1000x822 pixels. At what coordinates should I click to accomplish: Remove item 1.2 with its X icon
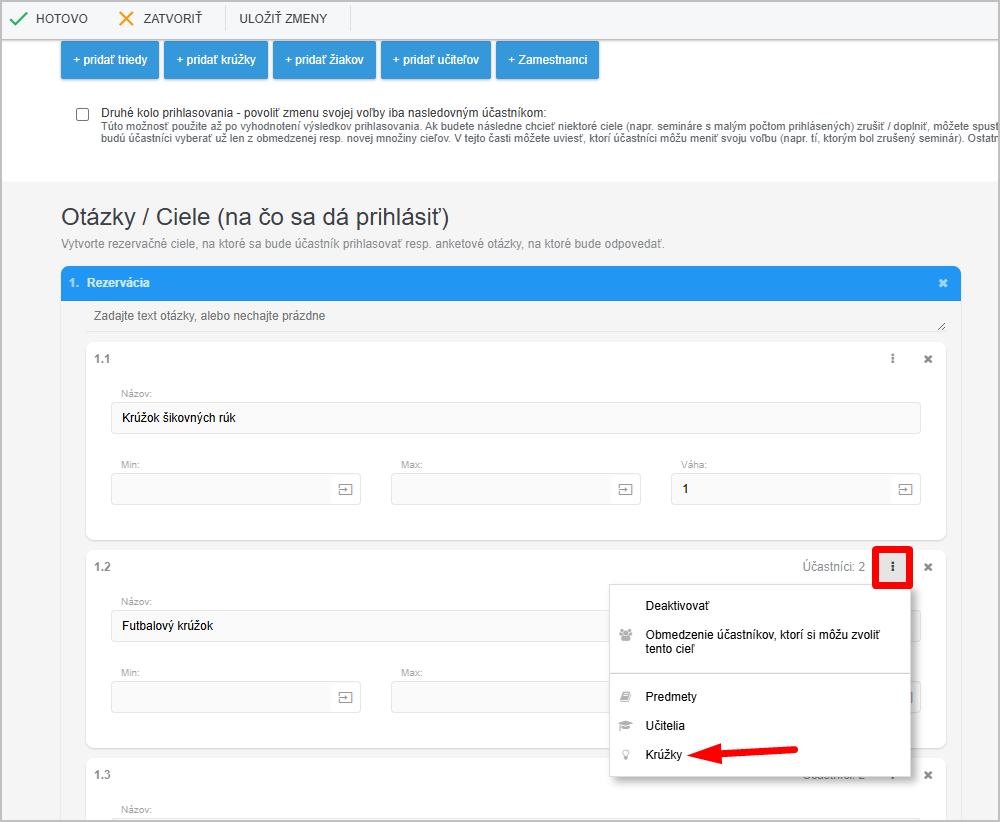(x=928, y=567)
